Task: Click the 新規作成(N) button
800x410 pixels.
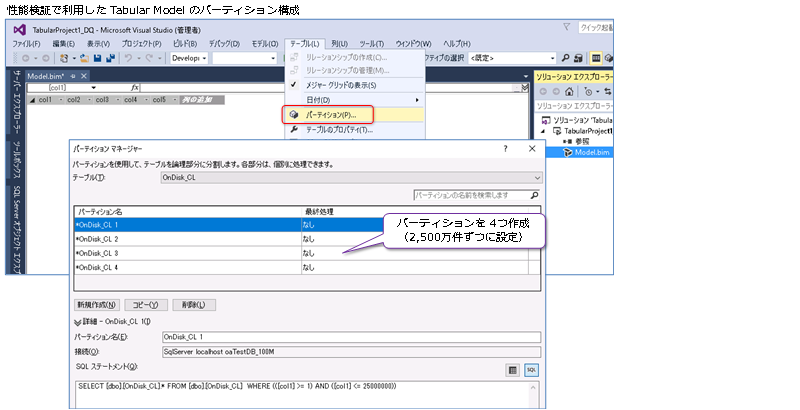Action: (97, 305)
